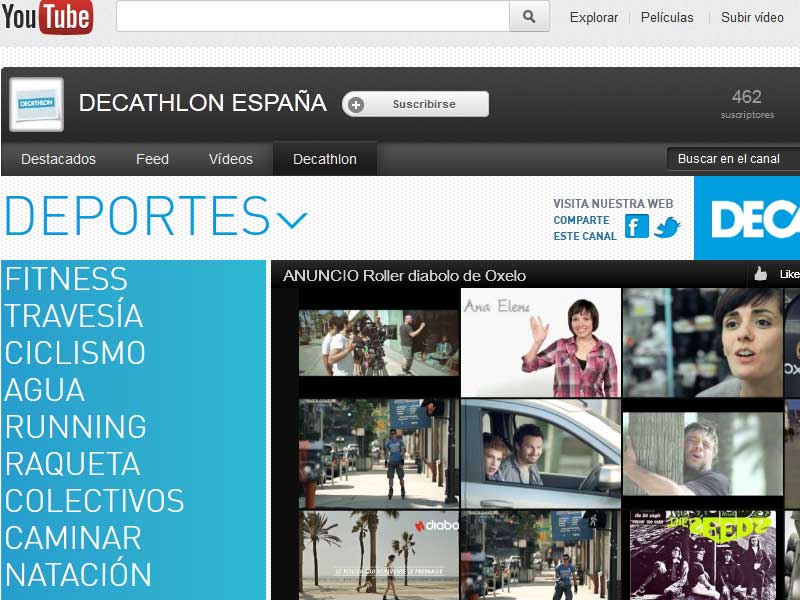The width and height of the screenshot is (800, 600).
Task: Select the RAQUETA sport category
Action: (x=72, y=464)
